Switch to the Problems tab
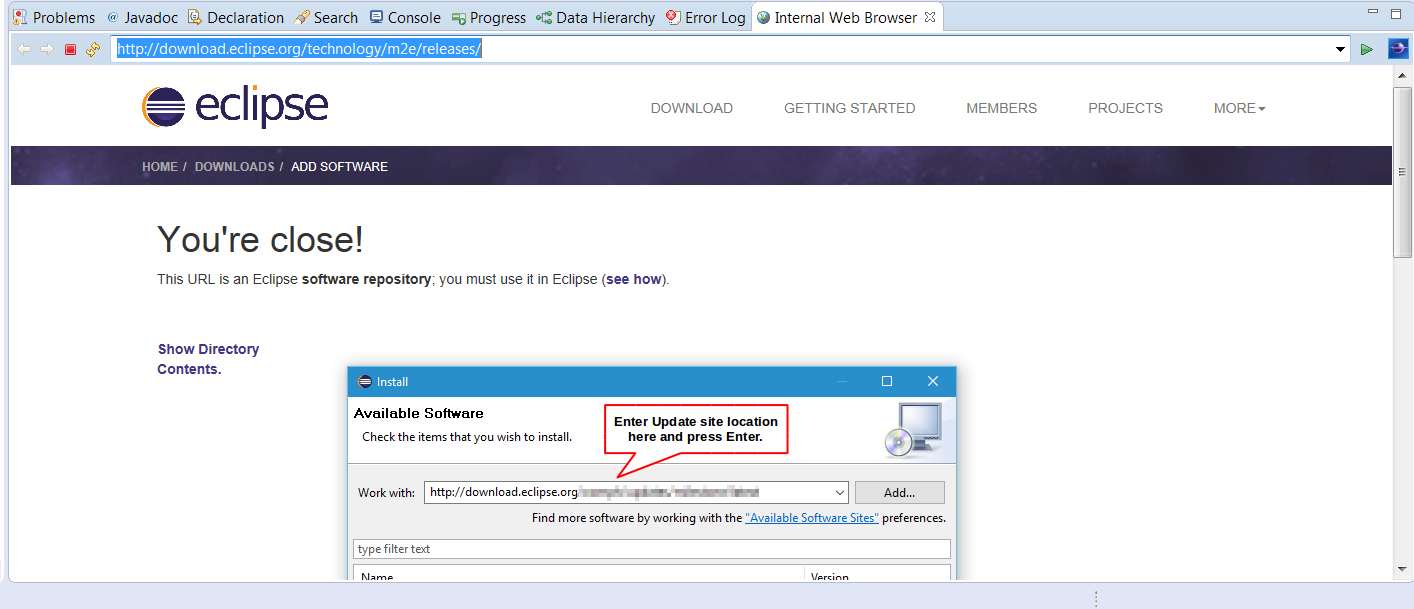The width and height of the screenshot is (1414, 609). point(54,17)
